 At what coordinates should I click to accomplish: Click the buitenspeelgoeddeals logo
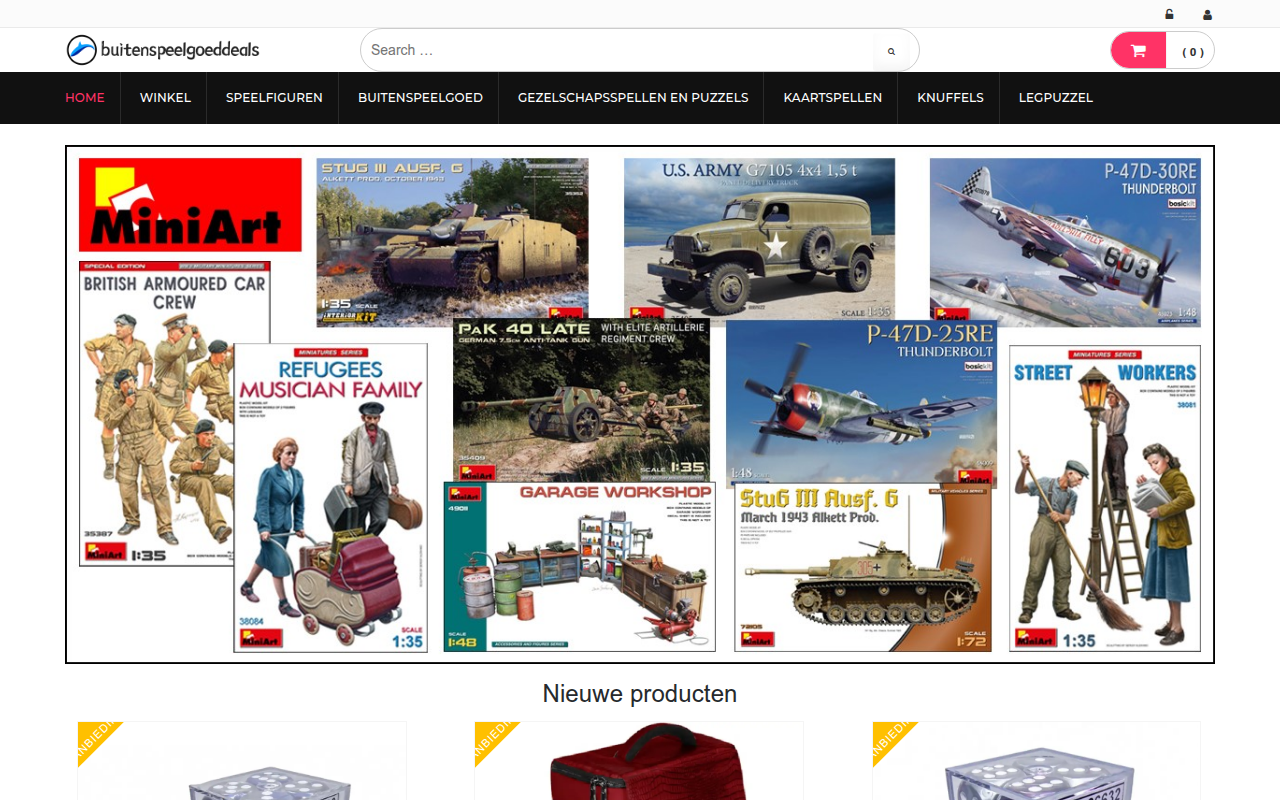point(163,49)
